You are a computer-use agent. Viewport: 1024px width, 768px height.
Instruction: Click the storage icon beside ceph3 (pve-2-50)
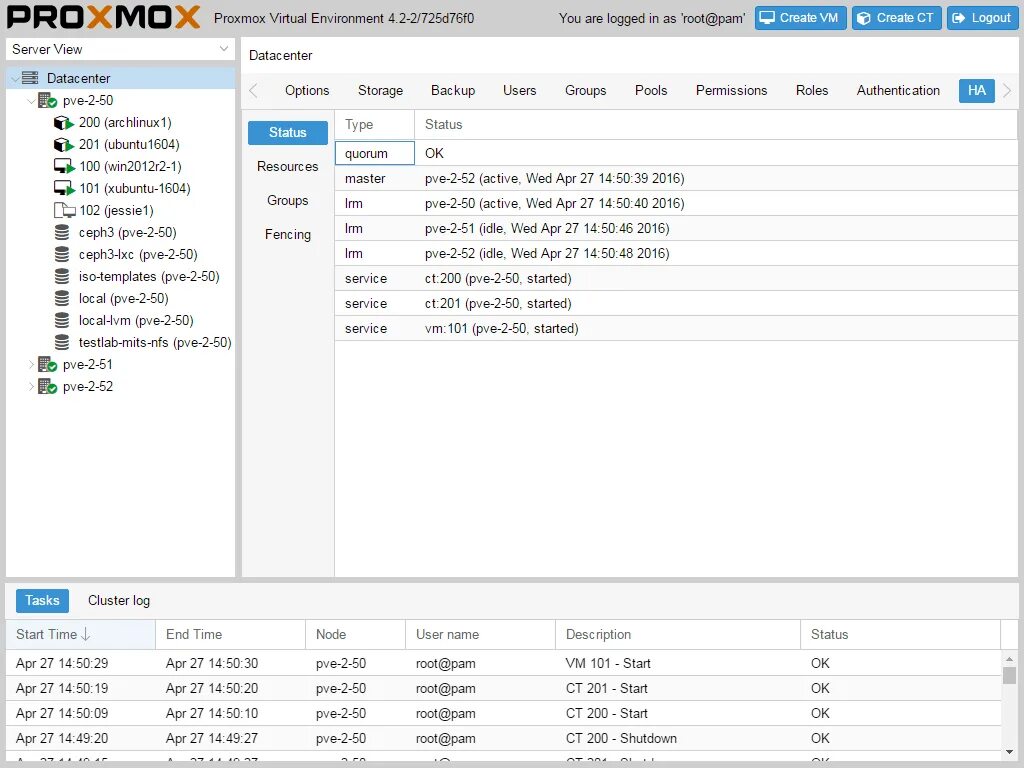62,232
